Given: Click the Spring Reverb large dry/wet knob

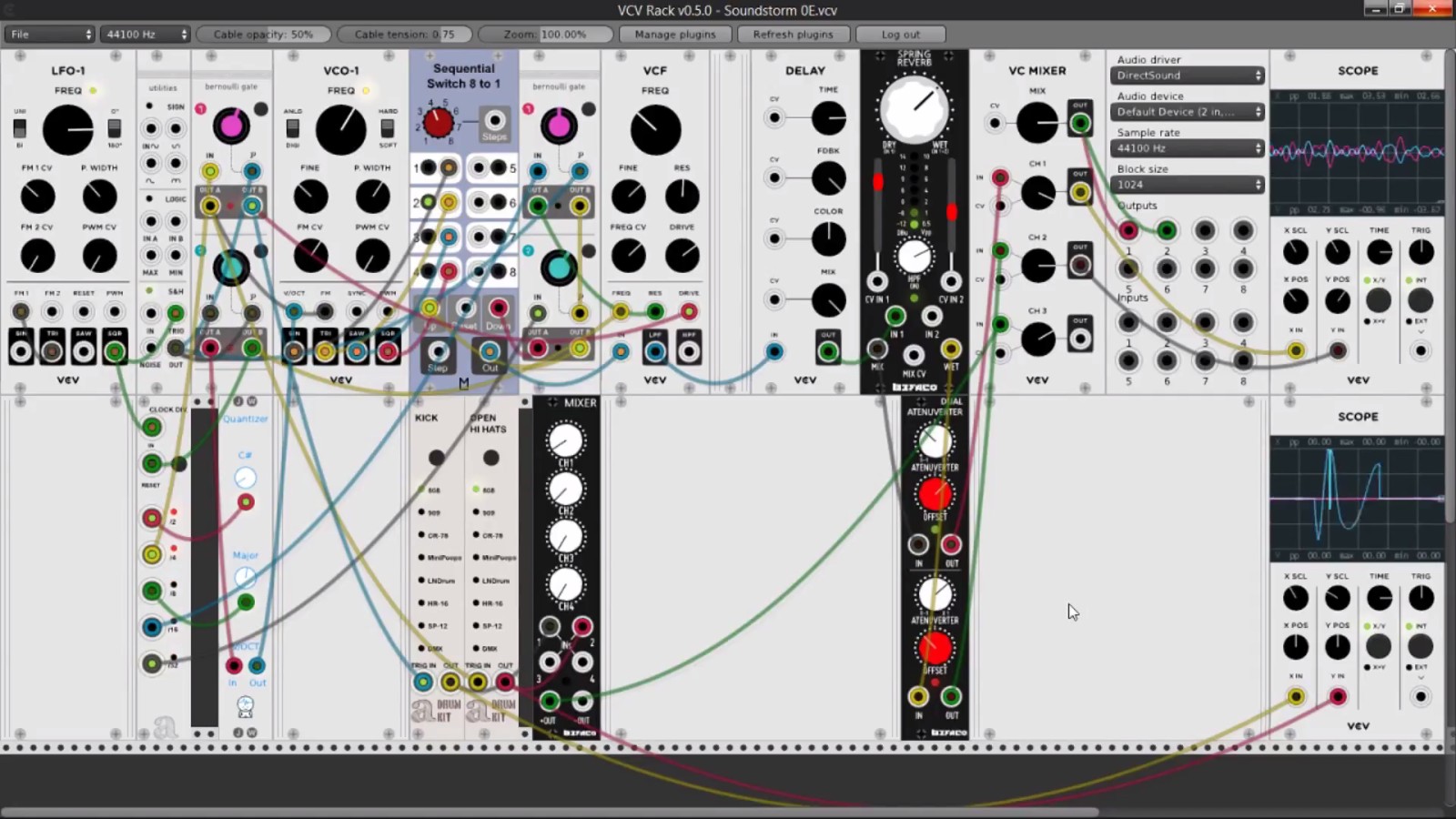Looking at the screenshot, I should point(914,108).
